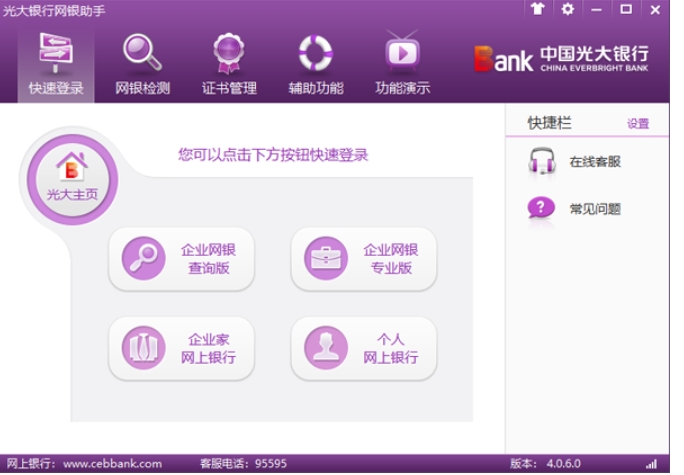Click the 客服电话 95595 text
684x475 pixels.
(243, 464)
